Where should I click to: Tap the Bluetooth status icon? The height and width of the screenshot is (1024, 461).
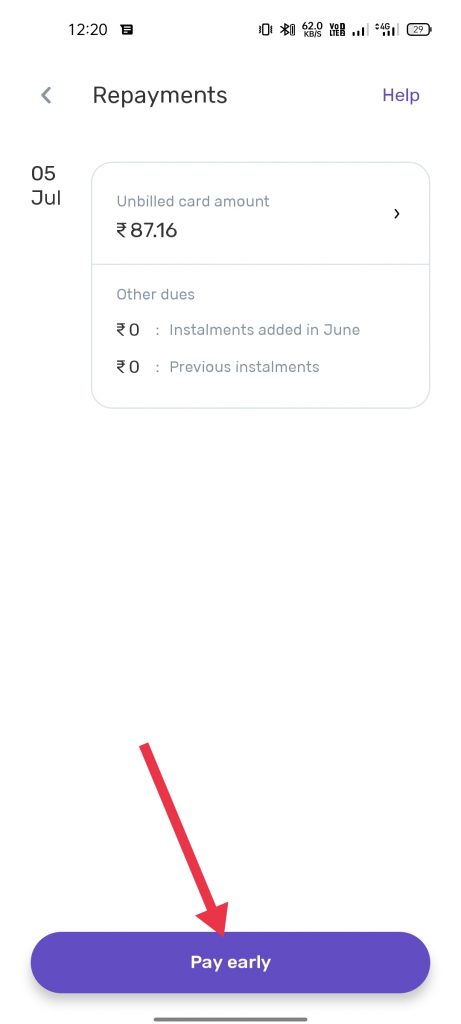pos(287,29)
